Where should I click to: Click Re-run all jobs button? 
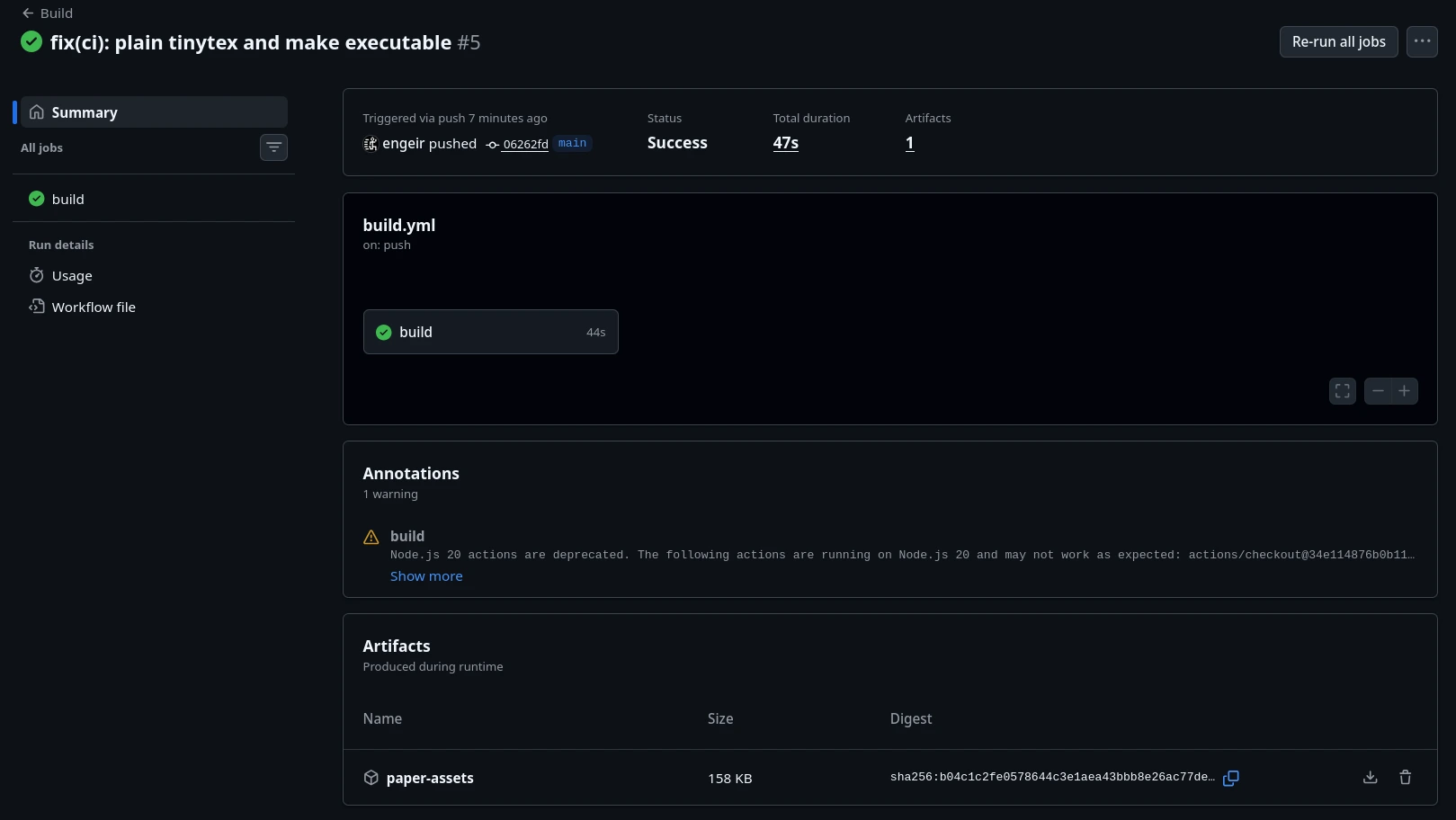click(x=1337, y=41)
